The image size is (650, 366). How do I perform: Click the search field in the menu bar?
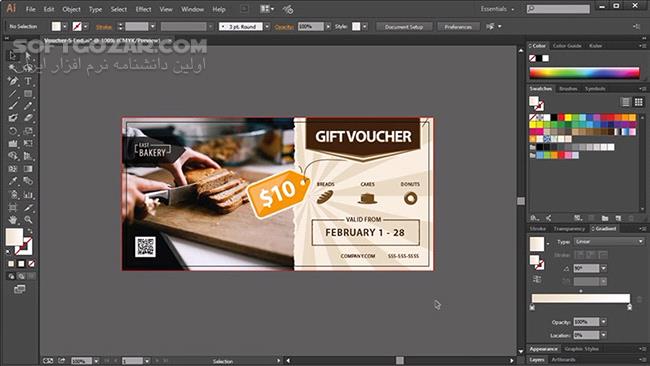(x=558, y=9)
